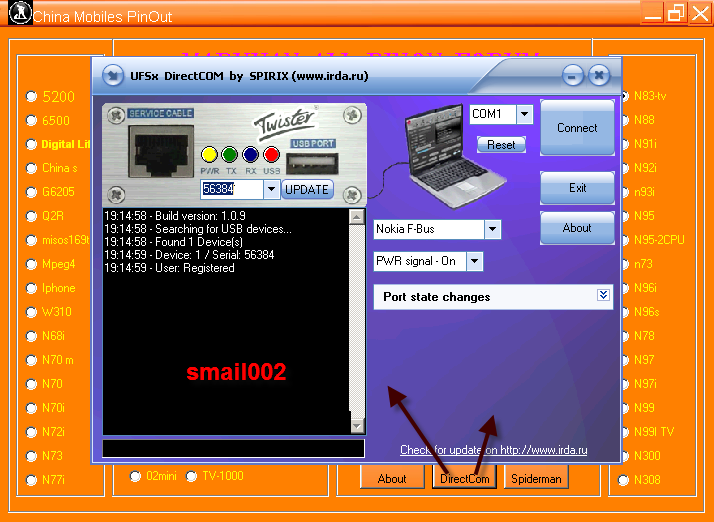Click the N99I TV label on right list

(654, 432)
